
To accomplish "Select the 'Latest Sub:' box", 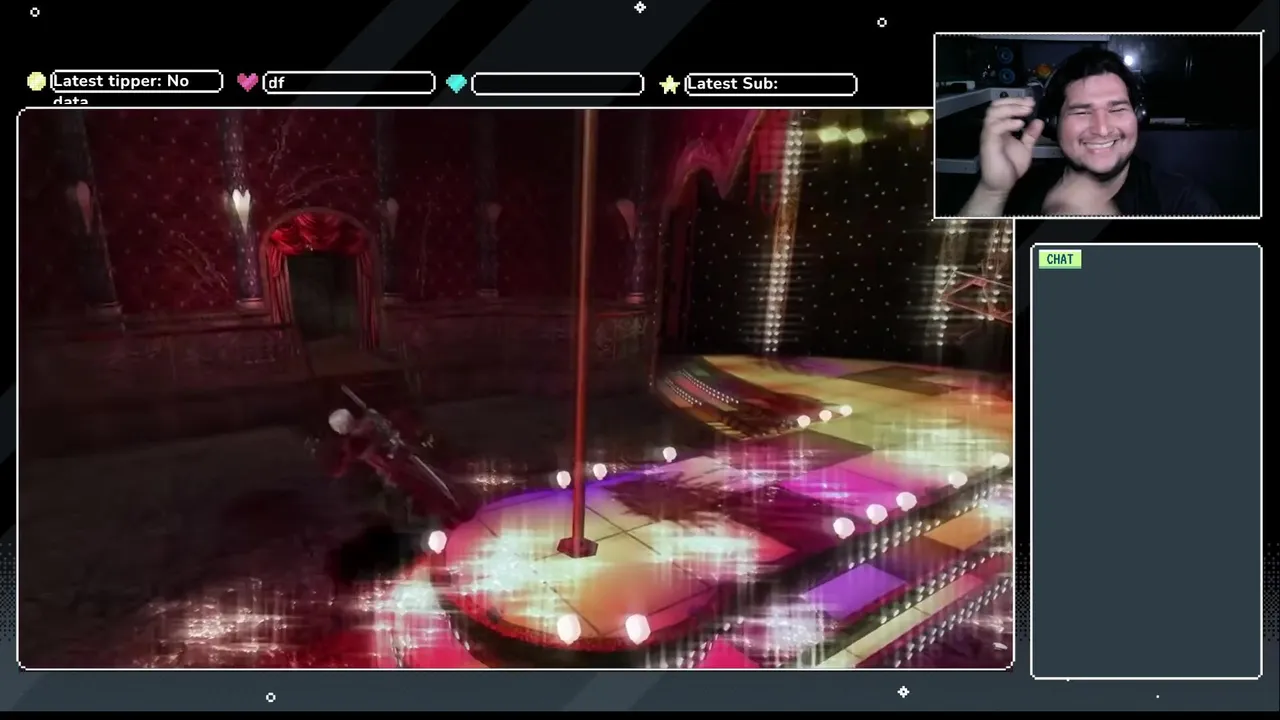I will pos(770,84).
